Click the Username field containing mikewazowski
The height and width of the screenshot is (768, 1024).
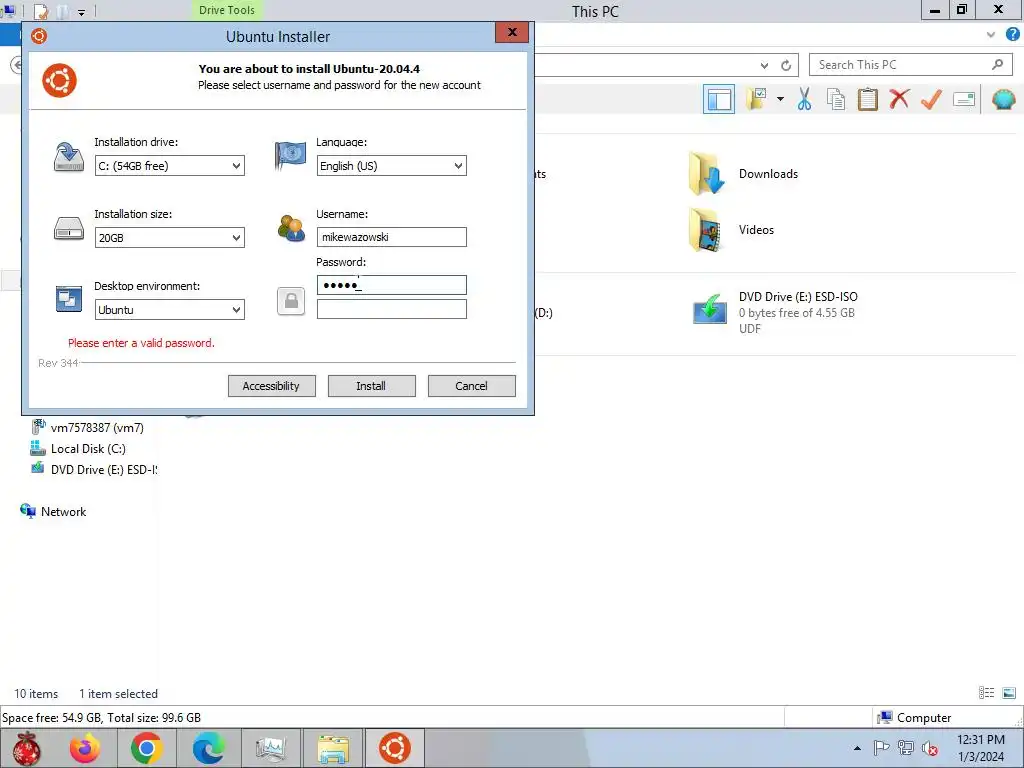(392, 237)
